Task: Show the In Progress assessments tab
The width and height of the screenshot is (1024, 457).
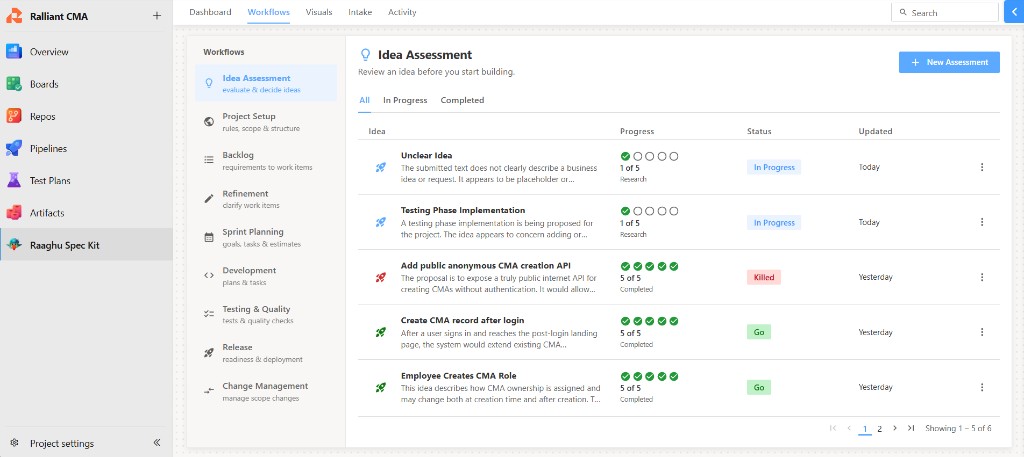Action: 405,100
